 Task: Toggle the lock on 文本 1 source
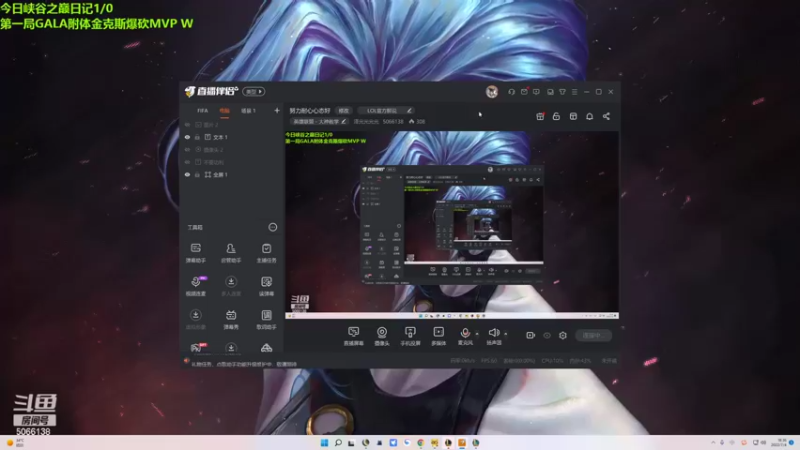tap(197, 137)
